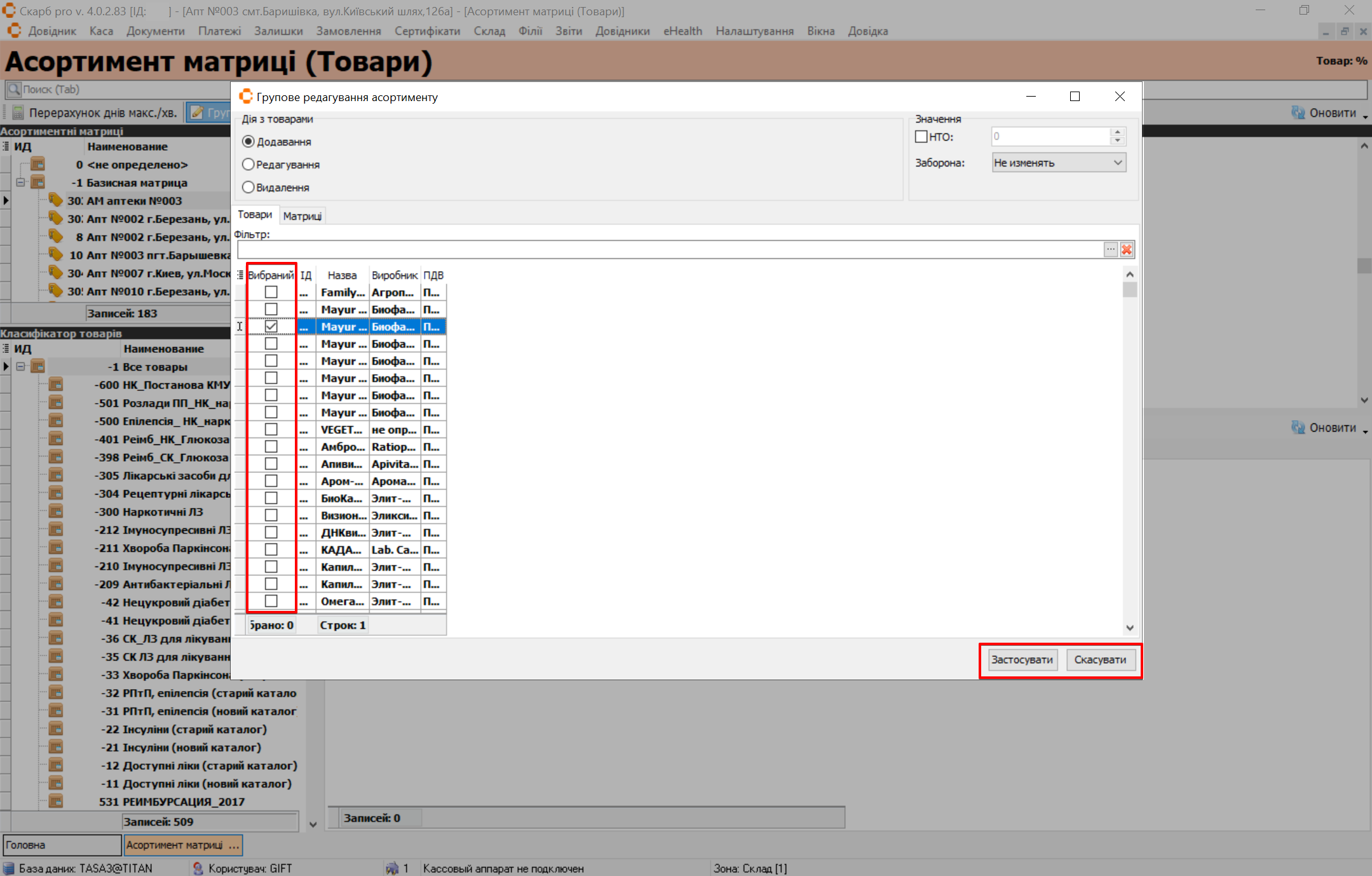Select the Видалення radio option

[x=248, y=188]
